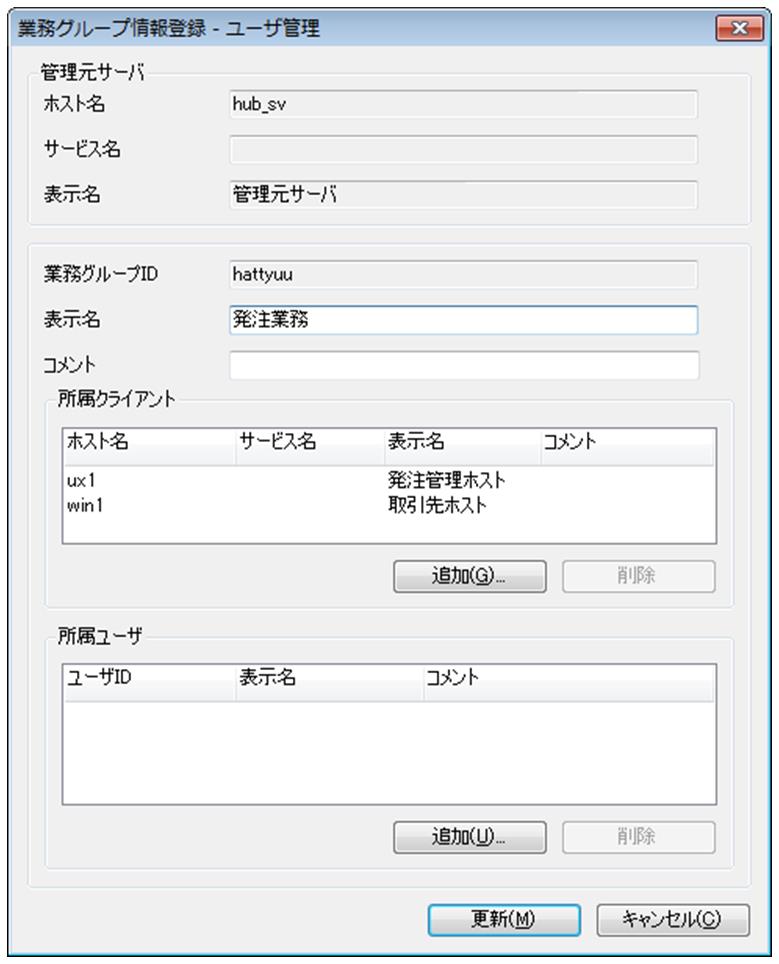Close the 業務グループ情報登録 dialog window
This screenshot has height=964, width=779.
click(740, 28)
